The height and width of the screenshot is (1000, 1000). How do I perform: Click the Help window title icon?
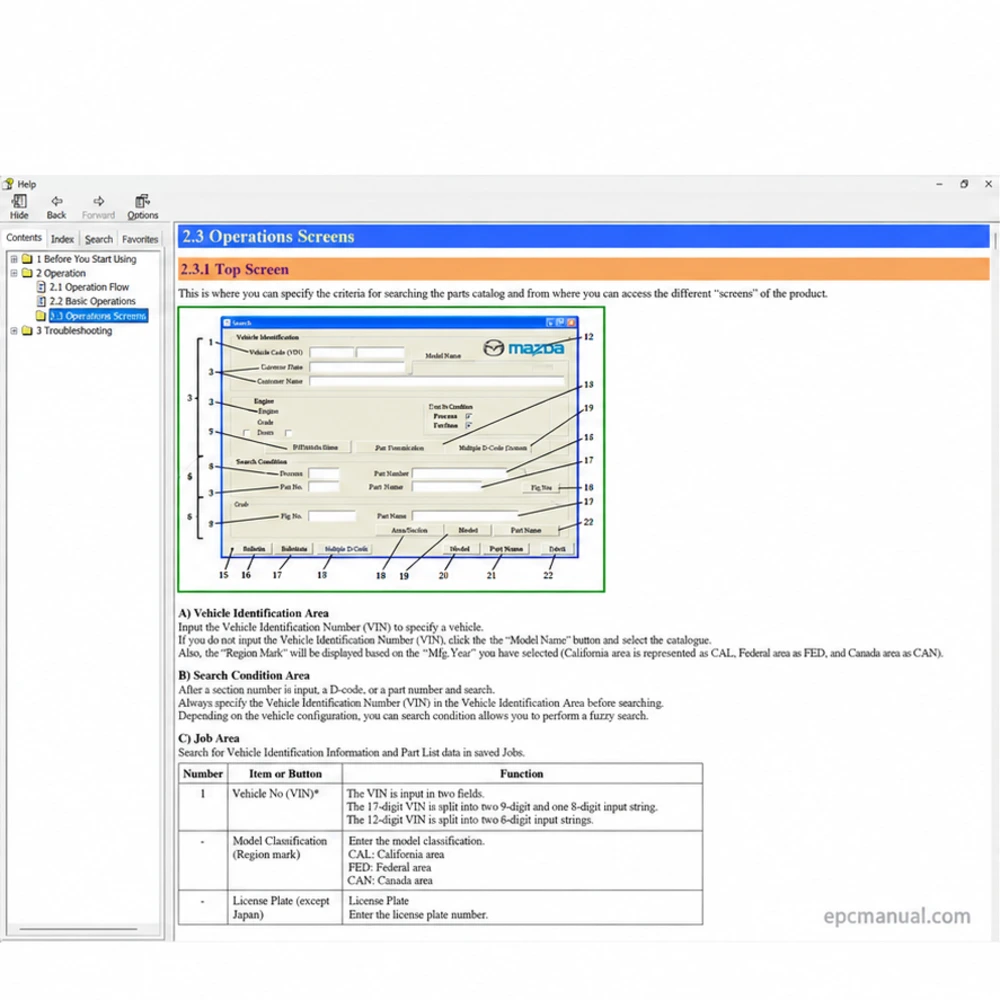pos(8,184)
